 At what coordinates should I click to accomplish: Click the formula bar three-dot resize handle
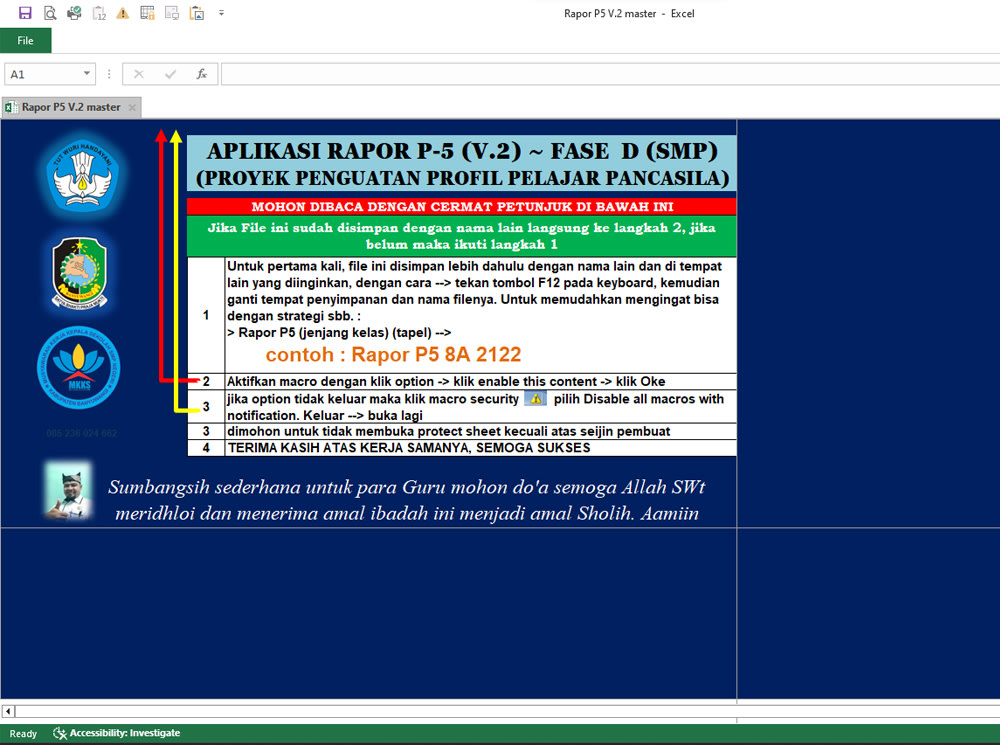pyautogui.click(x=109, y=75)
